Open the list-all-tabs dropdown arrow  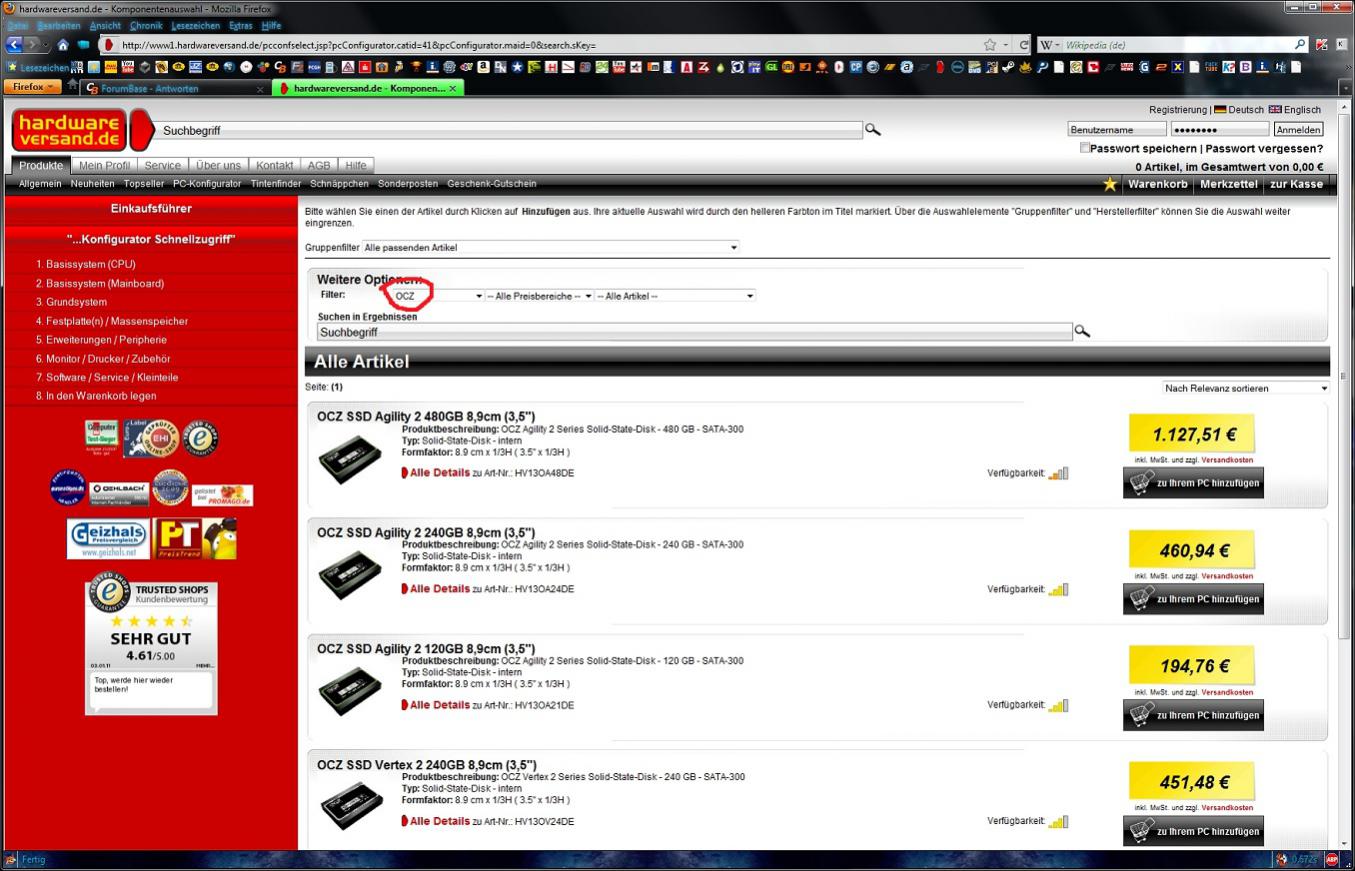1344,88
